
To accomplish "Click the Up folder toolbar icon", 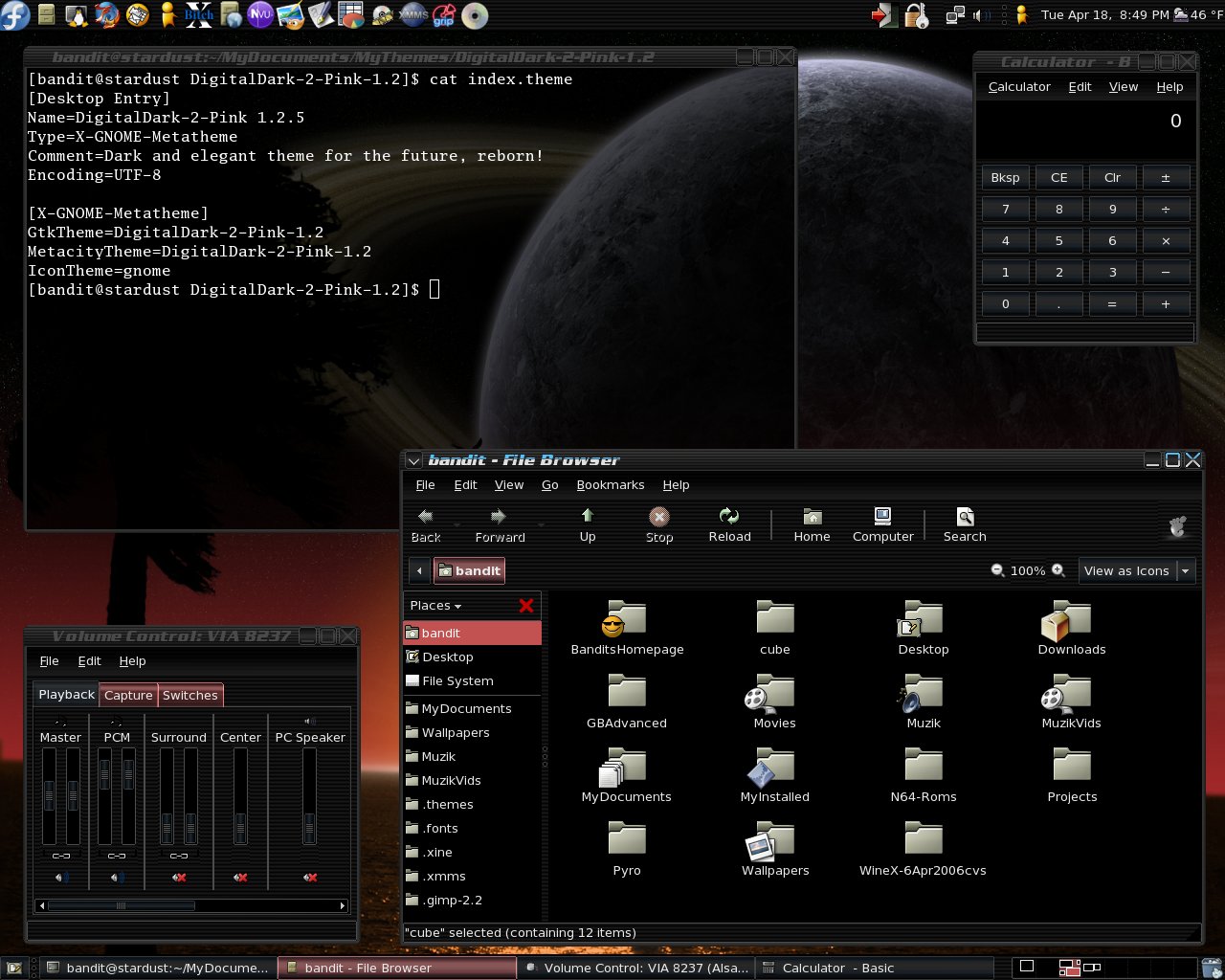I will [x=588, y=525].
